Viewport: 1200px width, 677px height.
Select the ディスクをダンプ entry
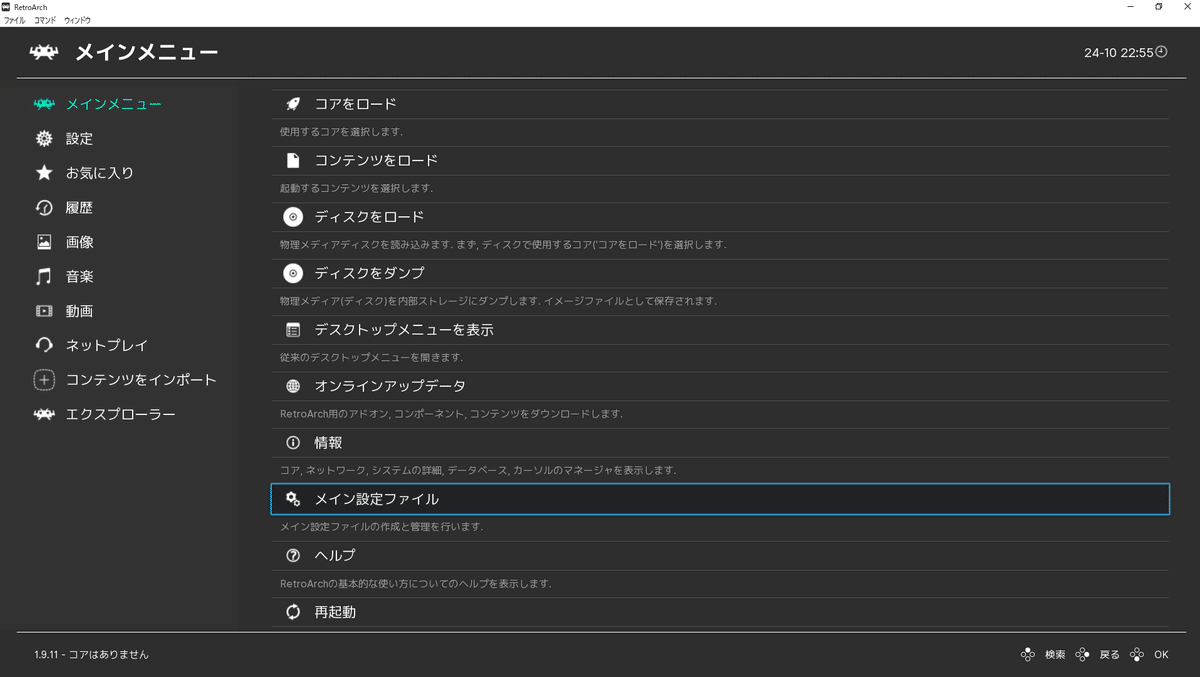[x=720, y=273]
